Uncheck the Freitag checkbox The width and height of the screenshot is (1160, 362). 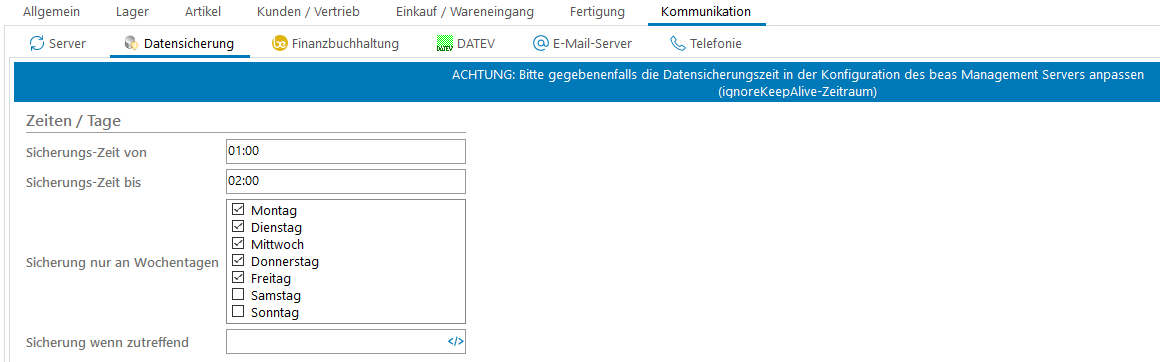[x=238, y=278]
